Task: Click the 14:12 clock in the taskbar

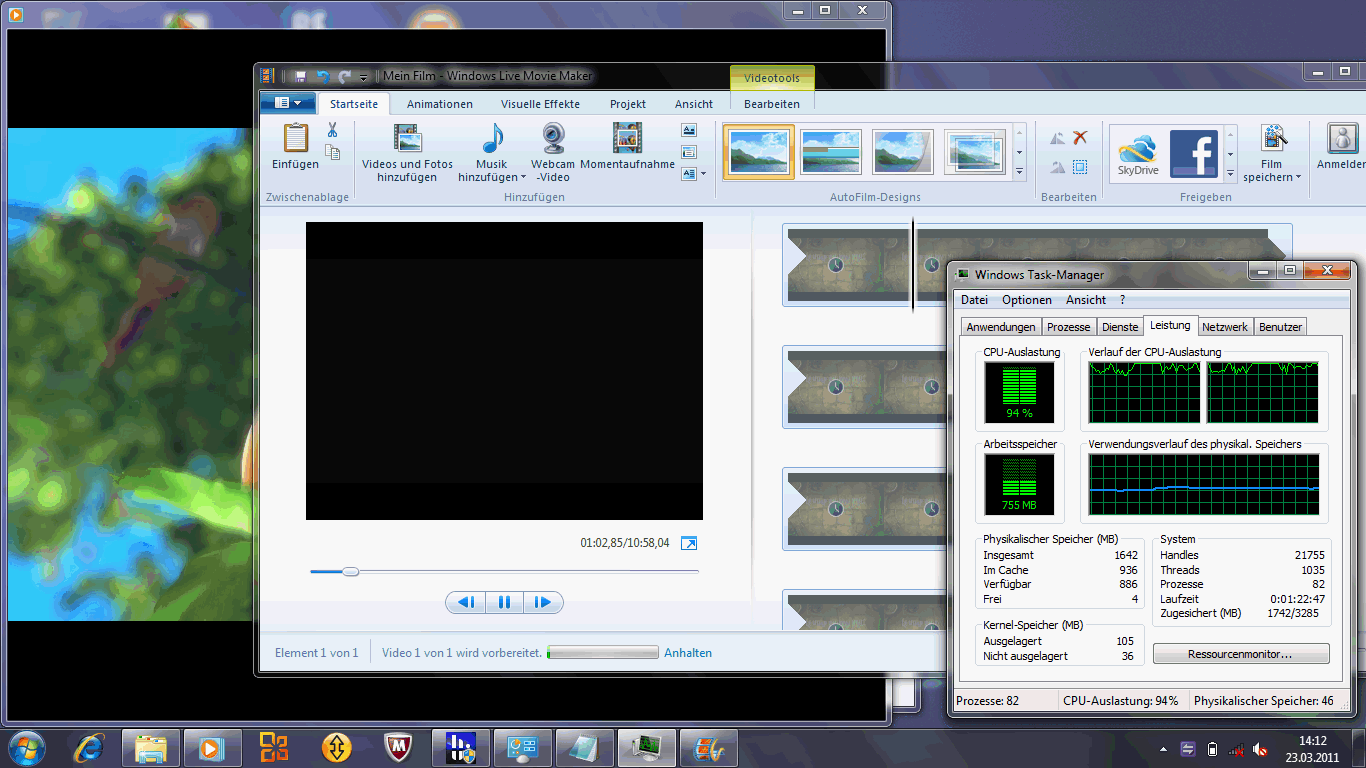Action: tap(1312, 741)
